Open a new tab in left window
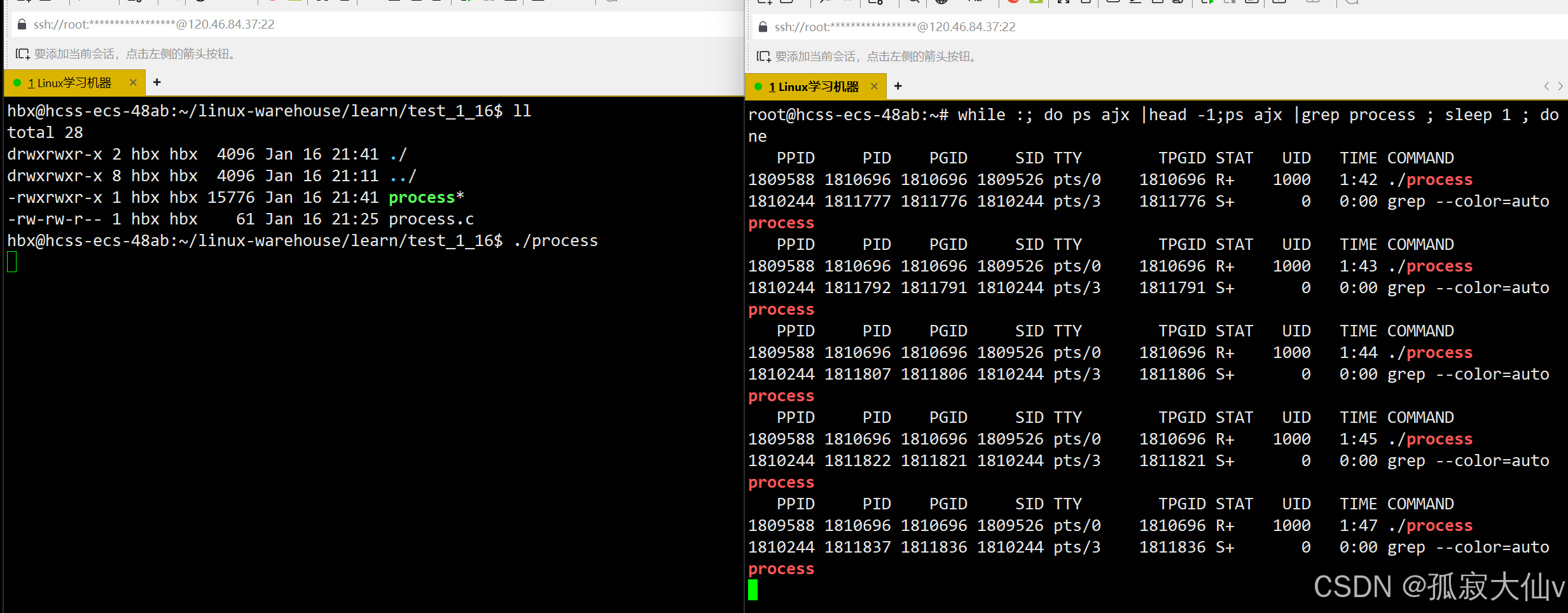Image resolution: width=1568 pixels, height=613 pixels. (x=157, y=83)
